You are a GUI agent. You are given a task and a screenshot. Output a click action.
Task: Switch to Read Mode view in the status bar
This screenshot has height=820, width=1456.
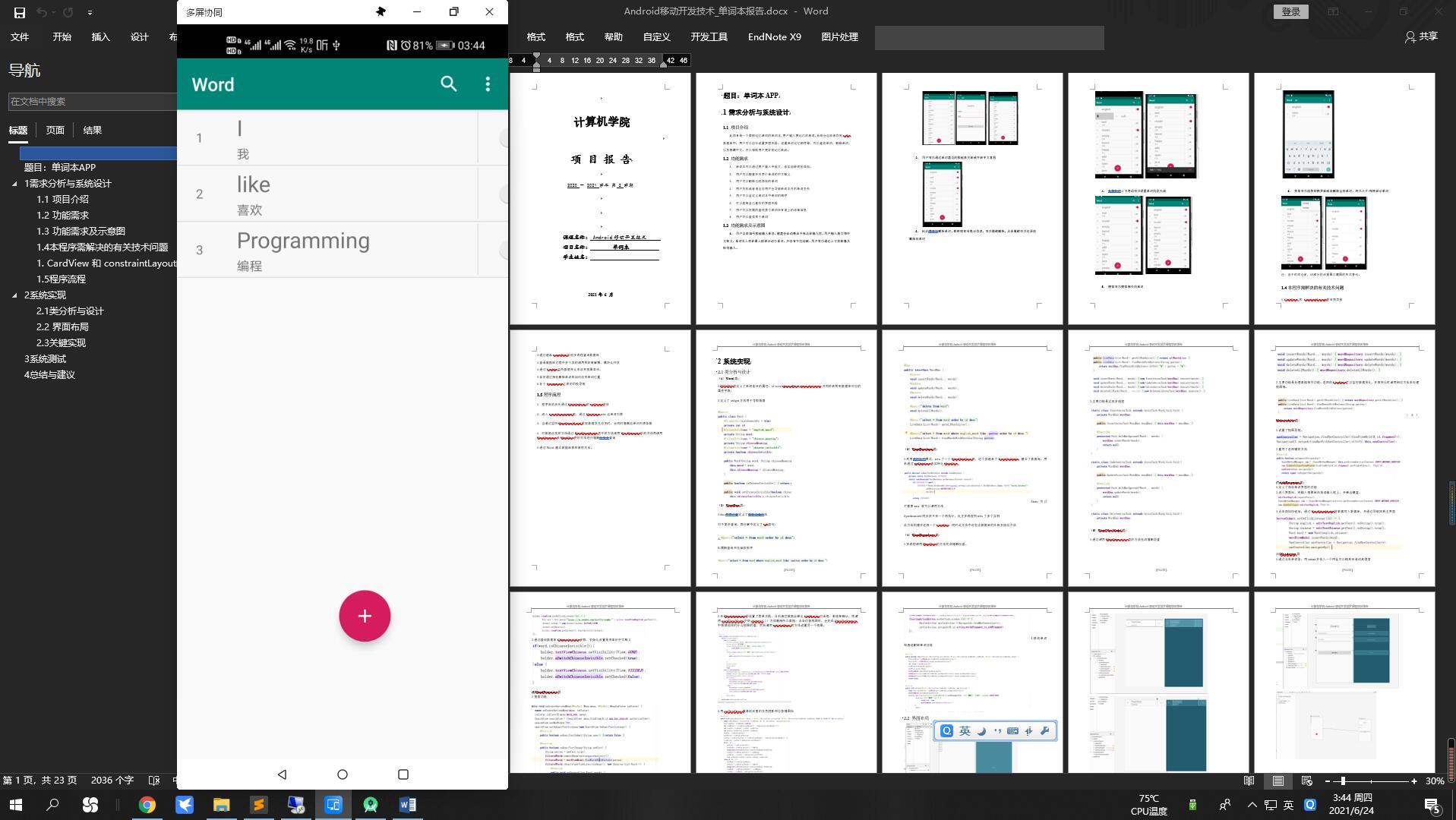(1249, 781)
